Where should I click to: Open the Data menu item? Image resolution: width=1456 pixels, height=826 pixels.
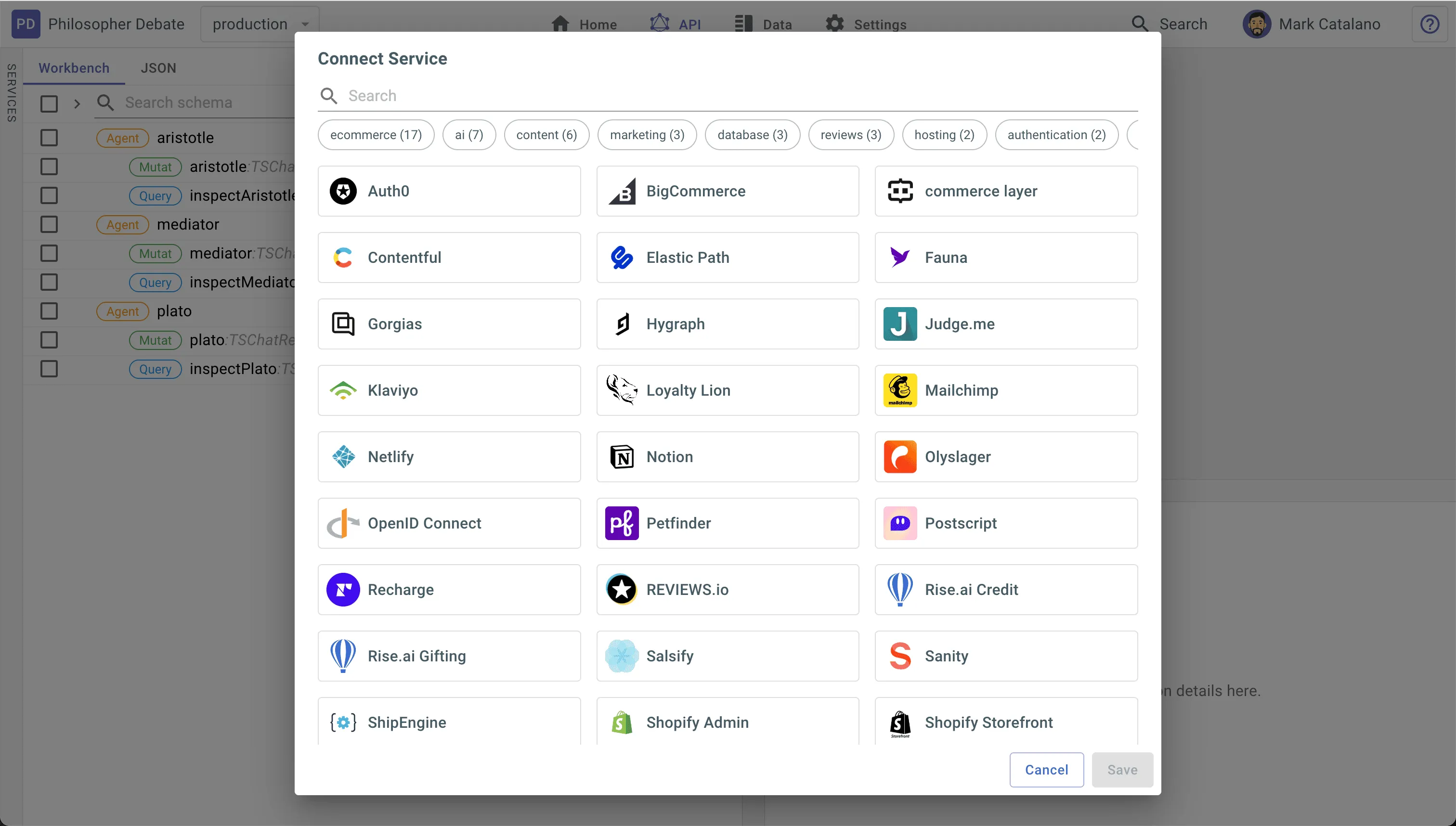click(x=763, y=25)
